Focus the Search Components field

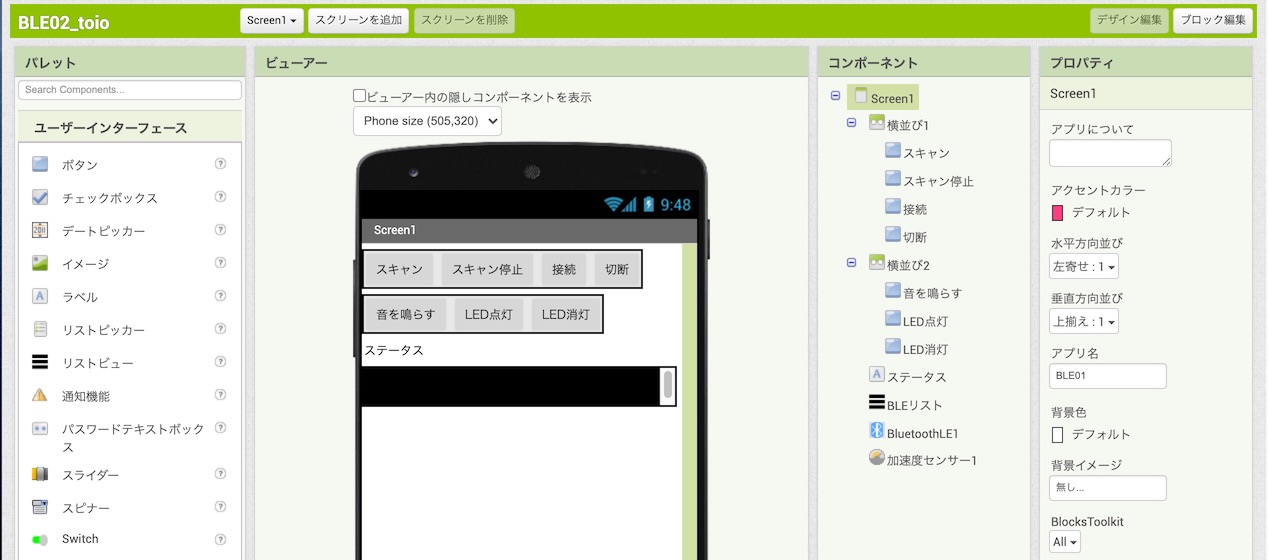tap(130, 89)
